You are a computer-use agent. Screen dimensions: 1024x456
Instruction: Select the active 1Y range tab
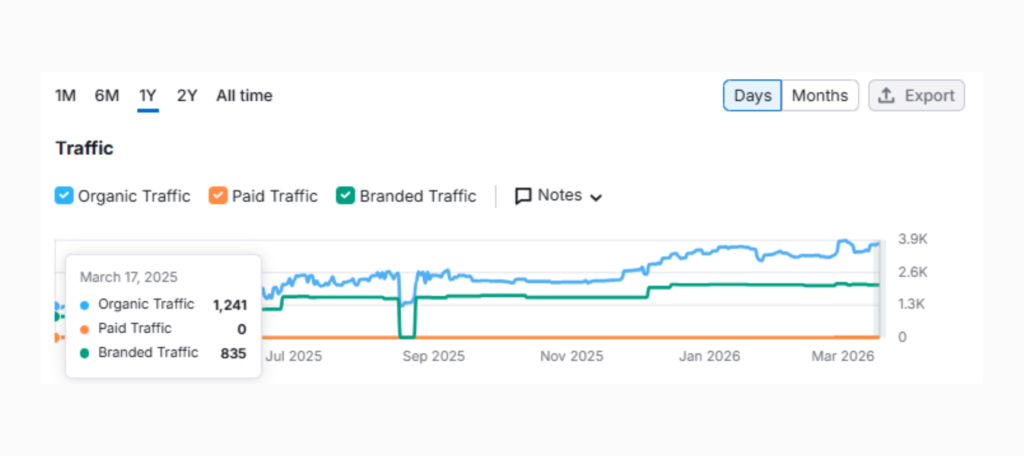coord(148,96)
